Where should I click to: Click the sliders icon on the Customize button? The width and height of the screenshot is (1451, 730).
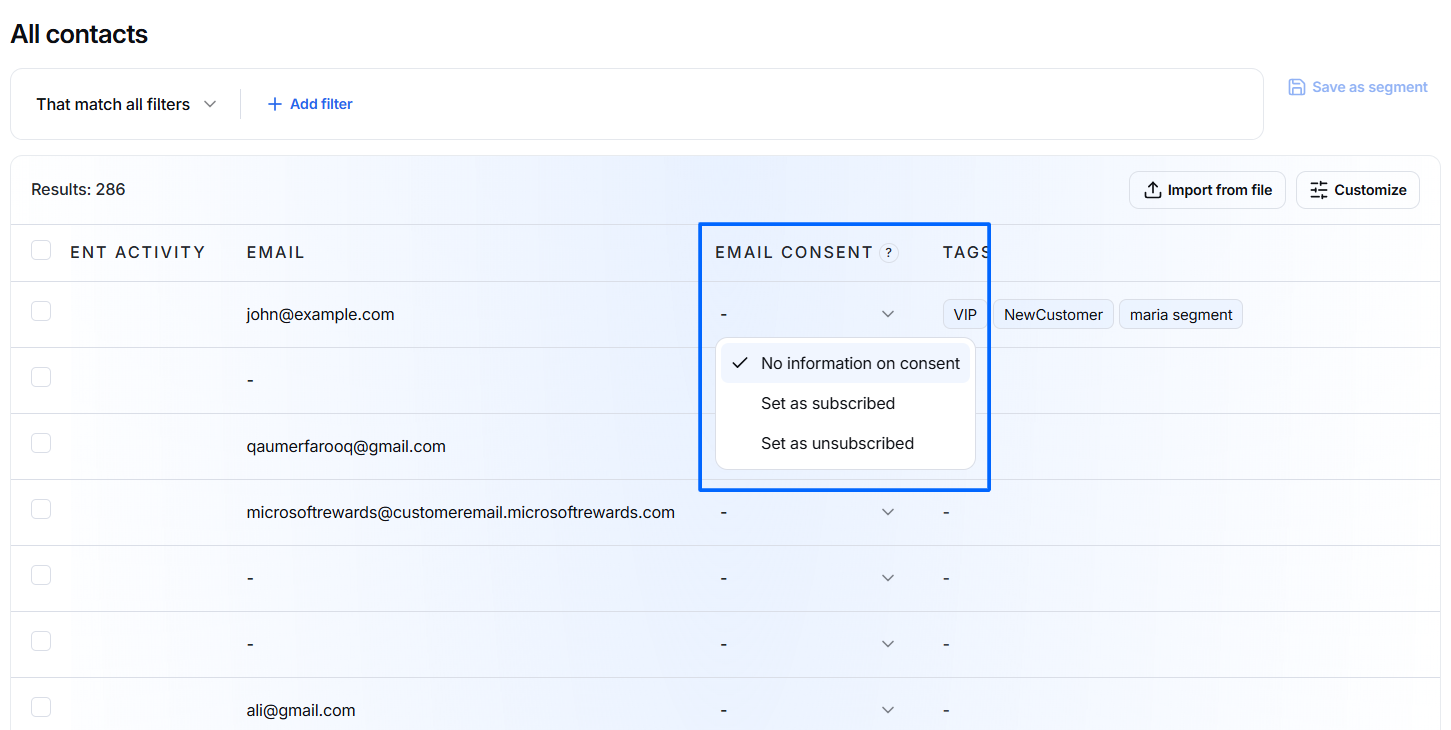click(1319, 190)
